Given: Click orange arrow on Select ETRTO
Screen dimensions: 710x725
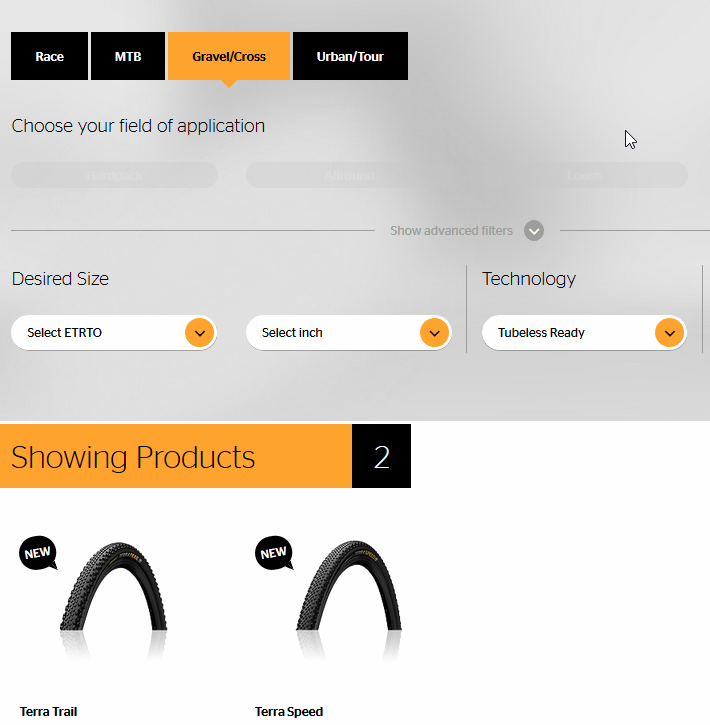Looking at the screenshot, I should pyautogui.click(x=200, y=333).
